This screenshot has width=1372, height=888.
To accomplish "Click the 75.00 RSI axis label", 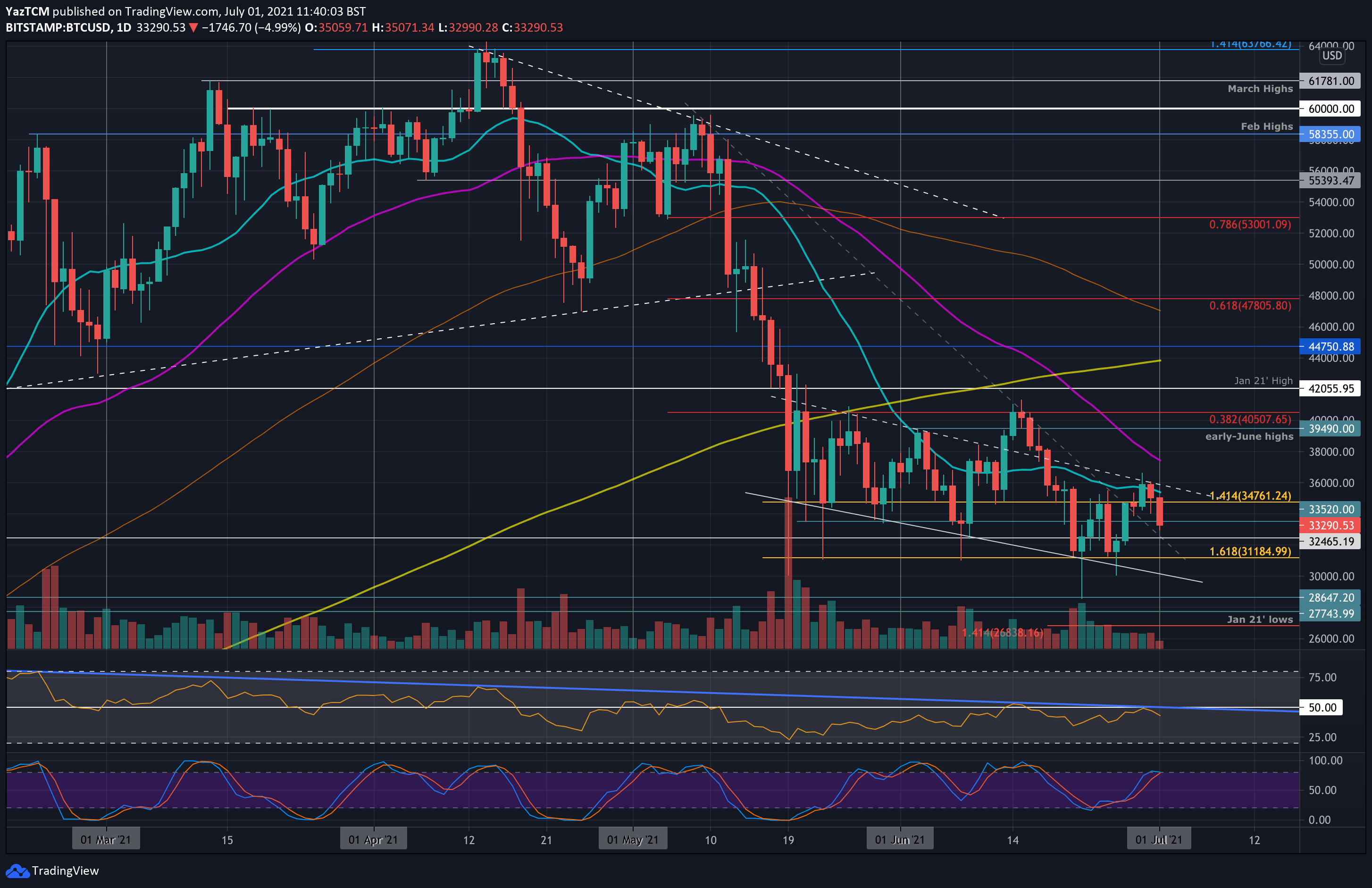I will point(1322,678).
